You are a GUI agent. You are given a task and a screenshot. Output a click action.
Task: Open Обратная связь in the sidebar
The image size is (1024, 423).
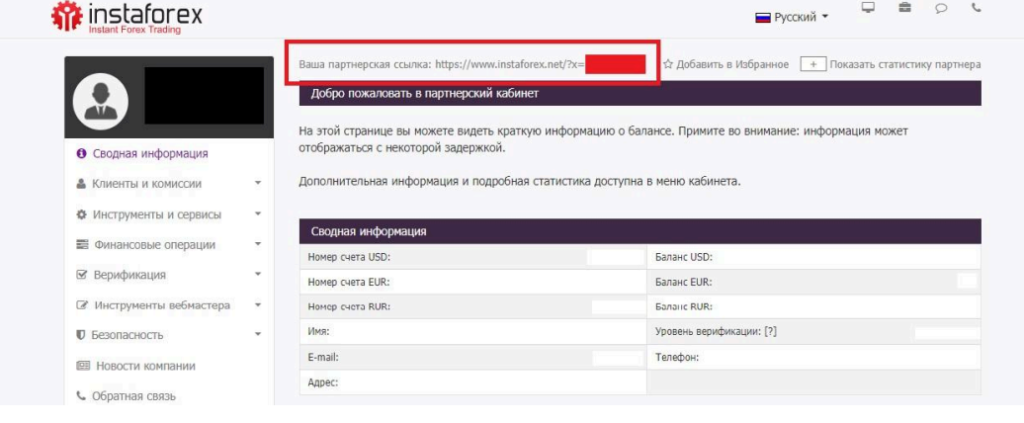tap(135, 396)
